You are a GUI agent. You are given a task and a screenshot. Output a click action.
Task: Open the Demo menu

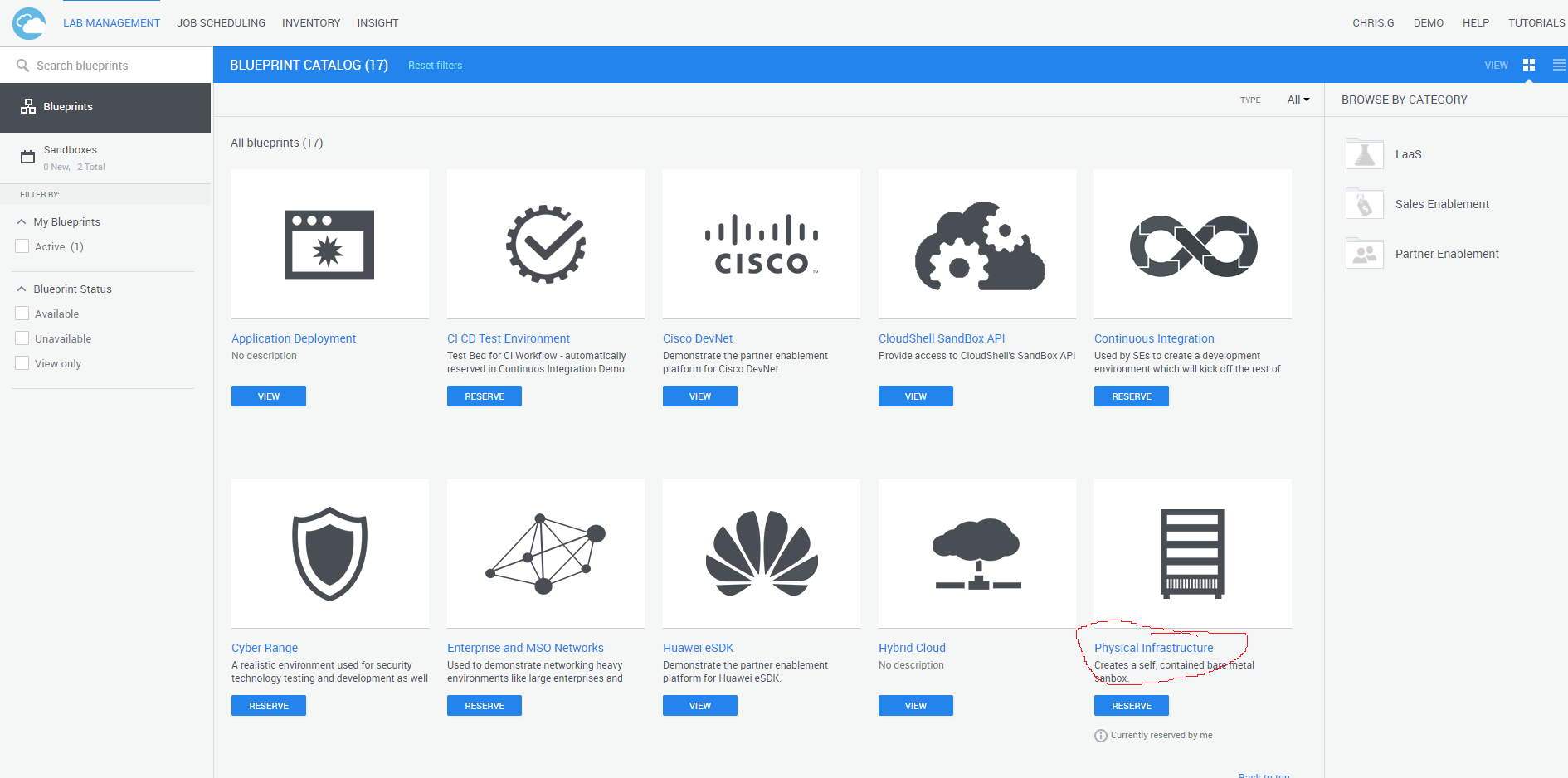[x=1429, y=23]
